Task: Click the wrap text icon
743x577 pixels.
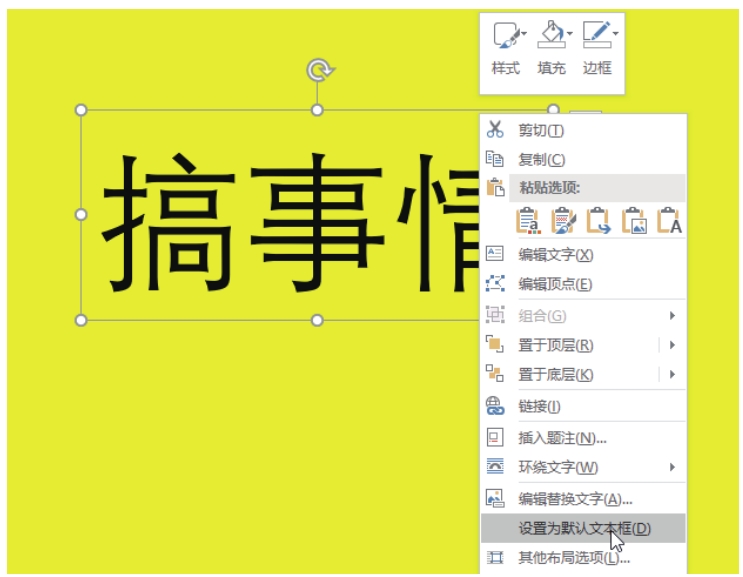Action: coord(495,466)
